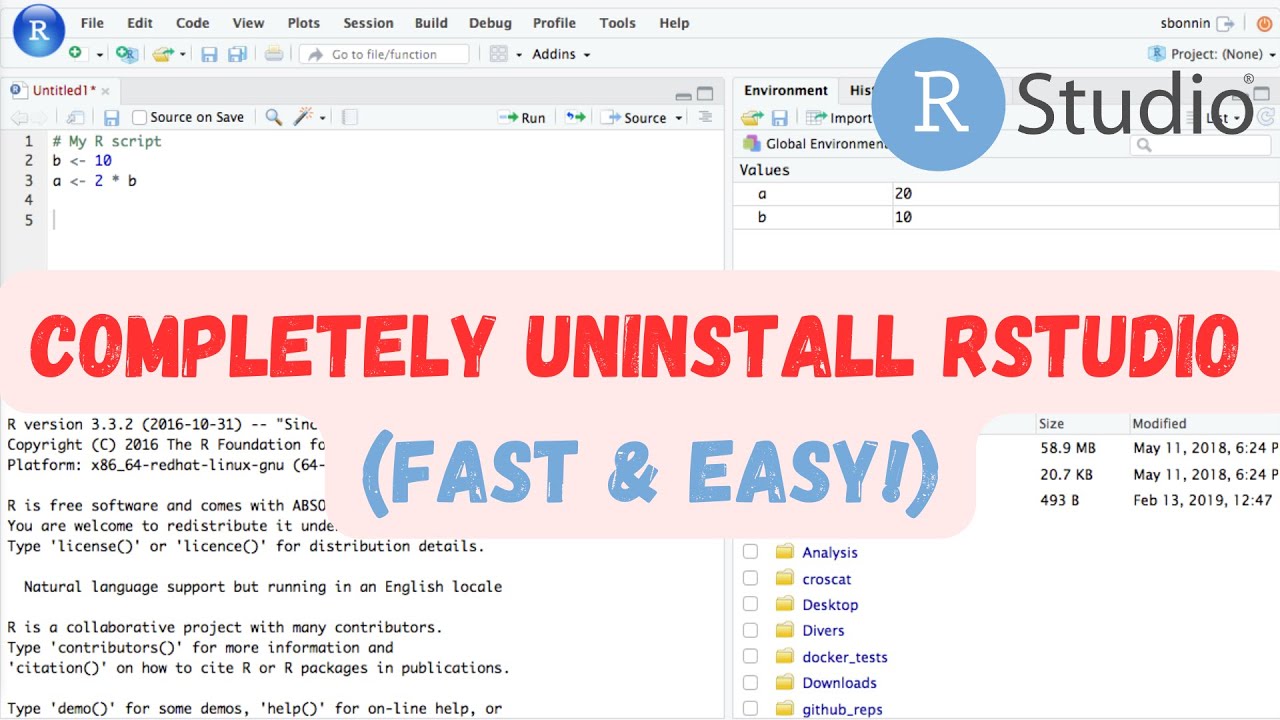Viewport: 1280px width, 720px height.
Task: Open the Analysis folder link
Action: (830, 552)
